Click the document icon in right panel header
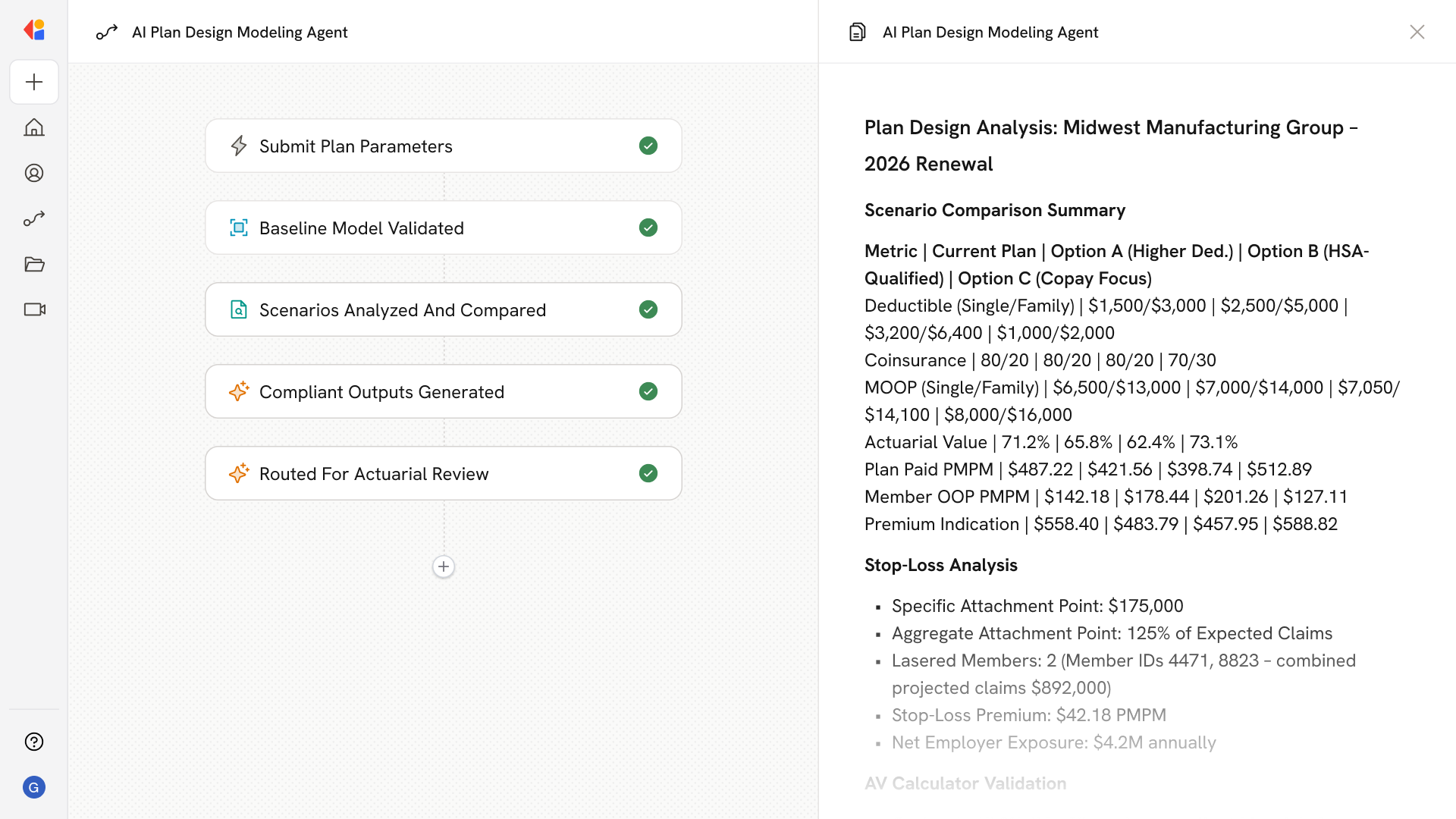The image size is (1456, 819). [857, 32]
